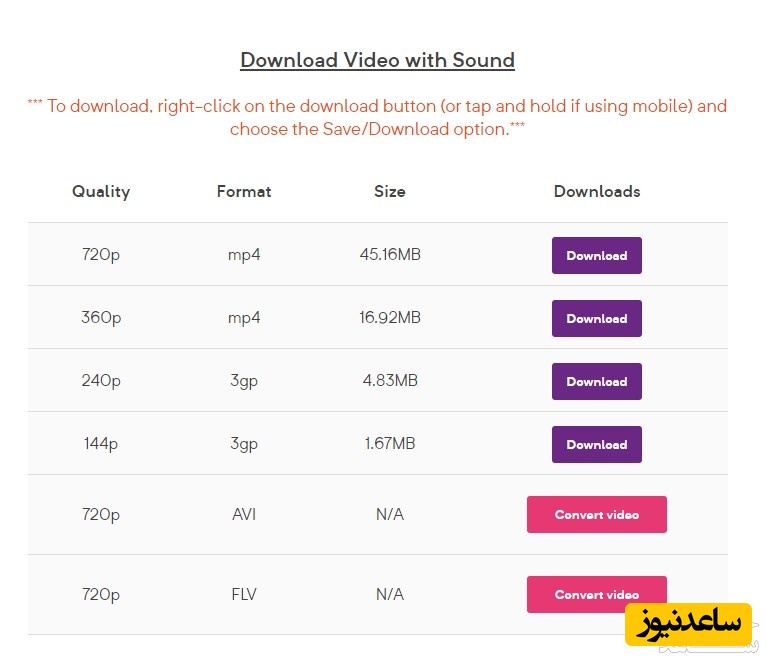Select the Size column header
This screenshot has height=660, width=766.
390,191
